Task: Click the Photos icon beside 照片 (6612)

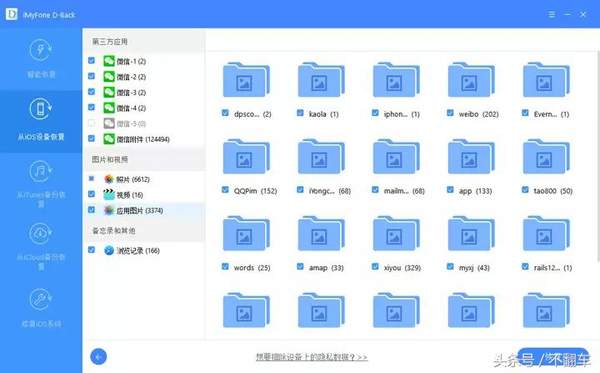Action: [109, 179]
